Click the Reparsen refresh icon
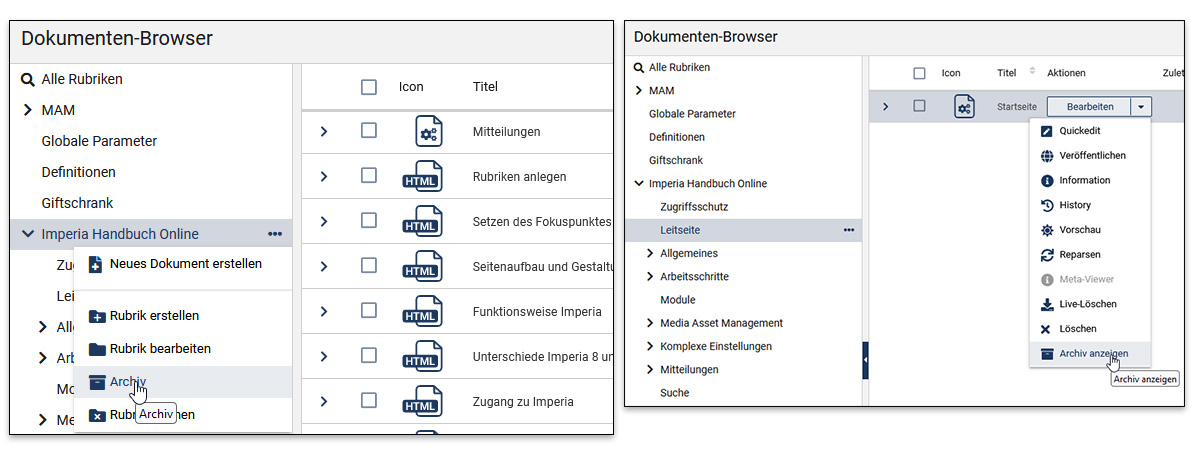The image size is (1194, 450). (x=1047, y=255)
